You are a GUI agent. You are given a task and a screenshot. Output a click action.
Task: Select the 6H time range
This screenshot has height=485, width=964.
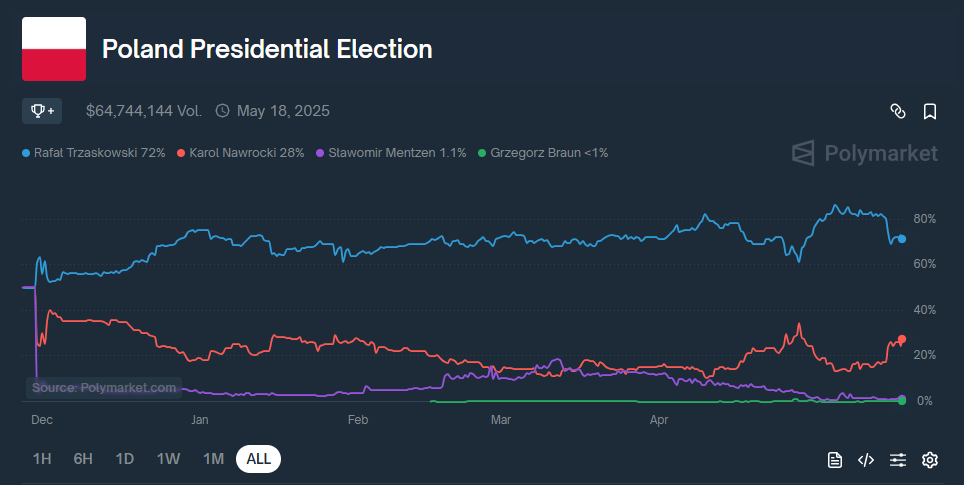(x=83, y=459)
